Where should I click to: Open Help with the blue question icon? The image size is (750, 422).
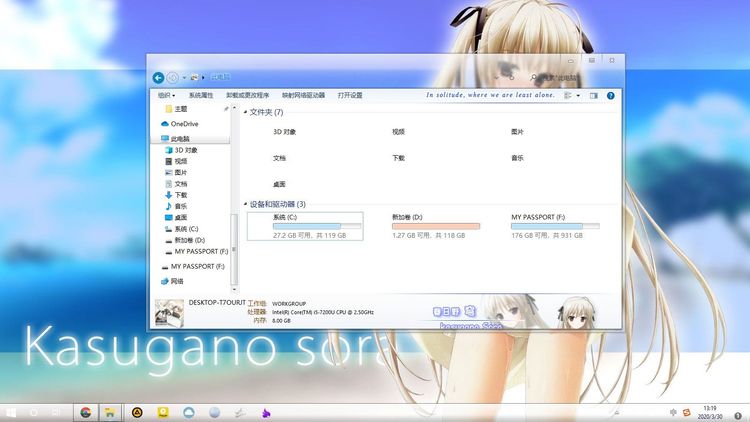click(610, 96)
